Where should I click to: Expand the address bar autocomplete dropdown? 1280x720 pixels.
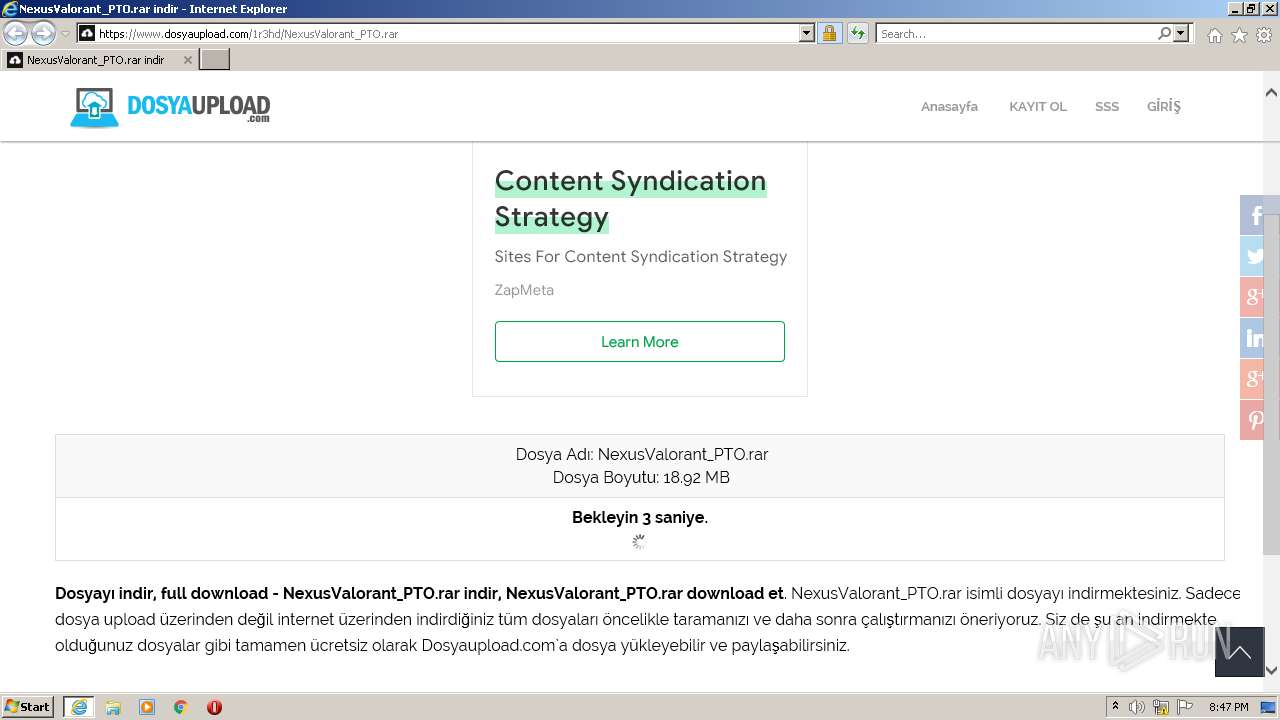pyautogui.click(x=807, y=34)
